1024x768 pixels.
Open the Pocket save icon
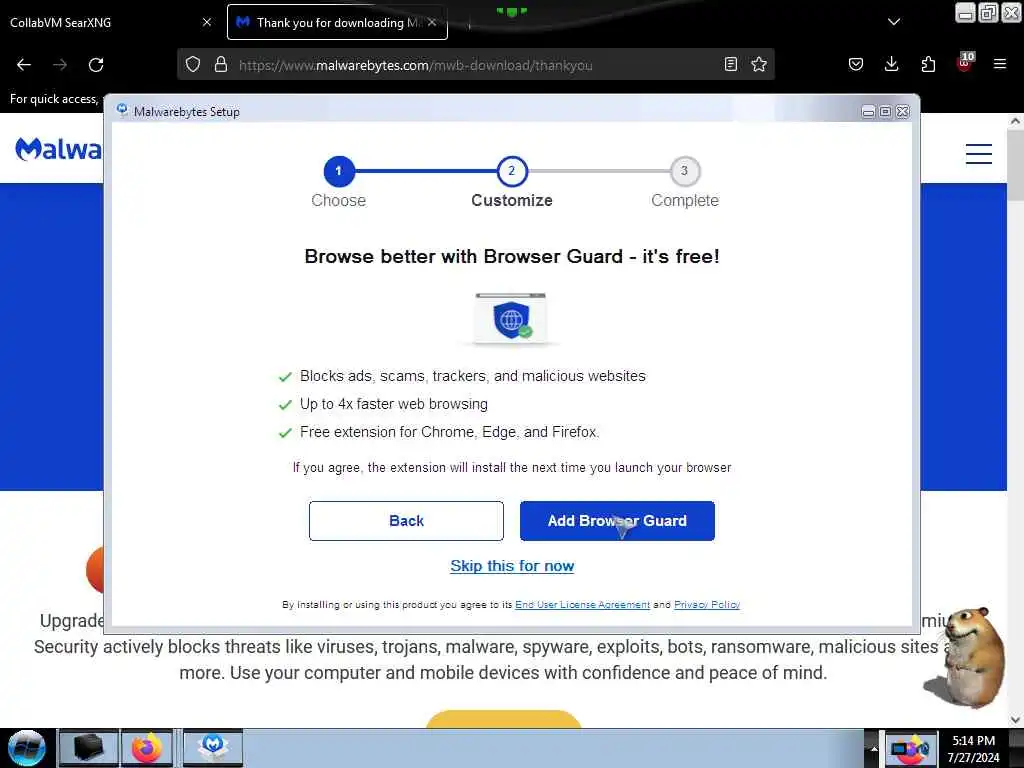pyautogui.click(x=856, y=65)
